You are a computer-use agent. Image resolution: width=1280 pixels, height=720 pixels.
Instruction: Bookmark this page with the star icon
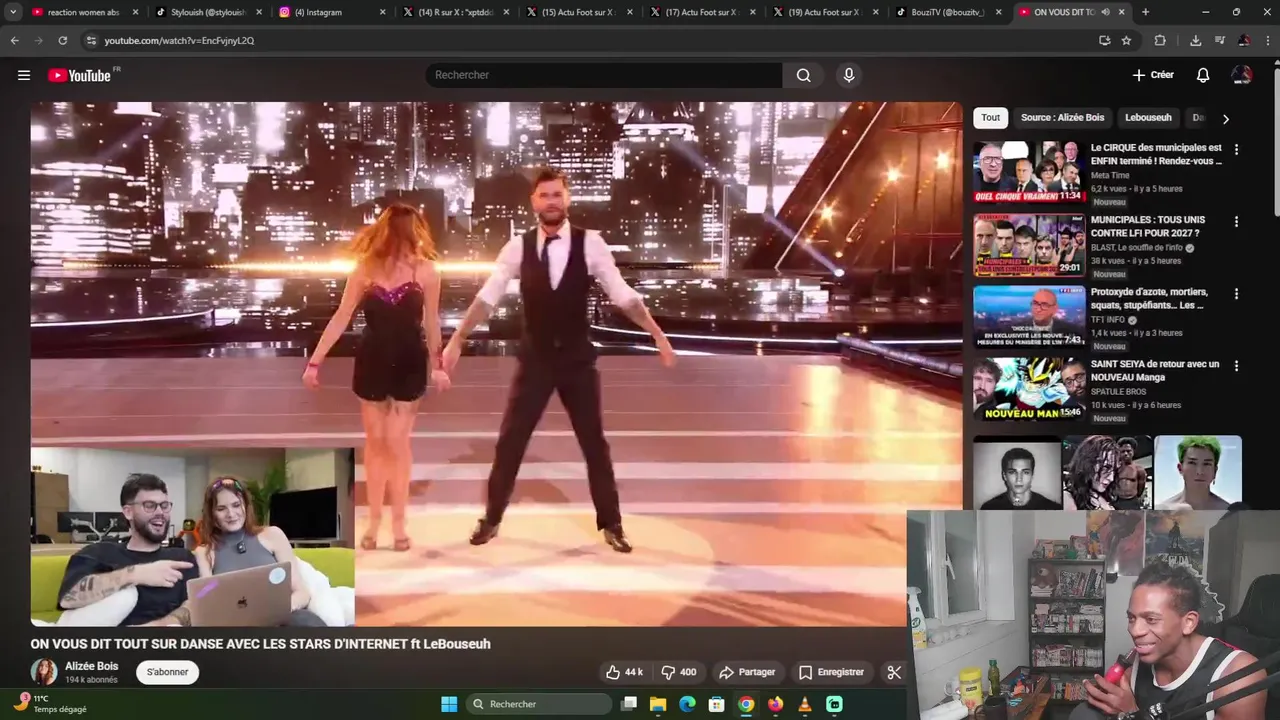[1126, 41]
